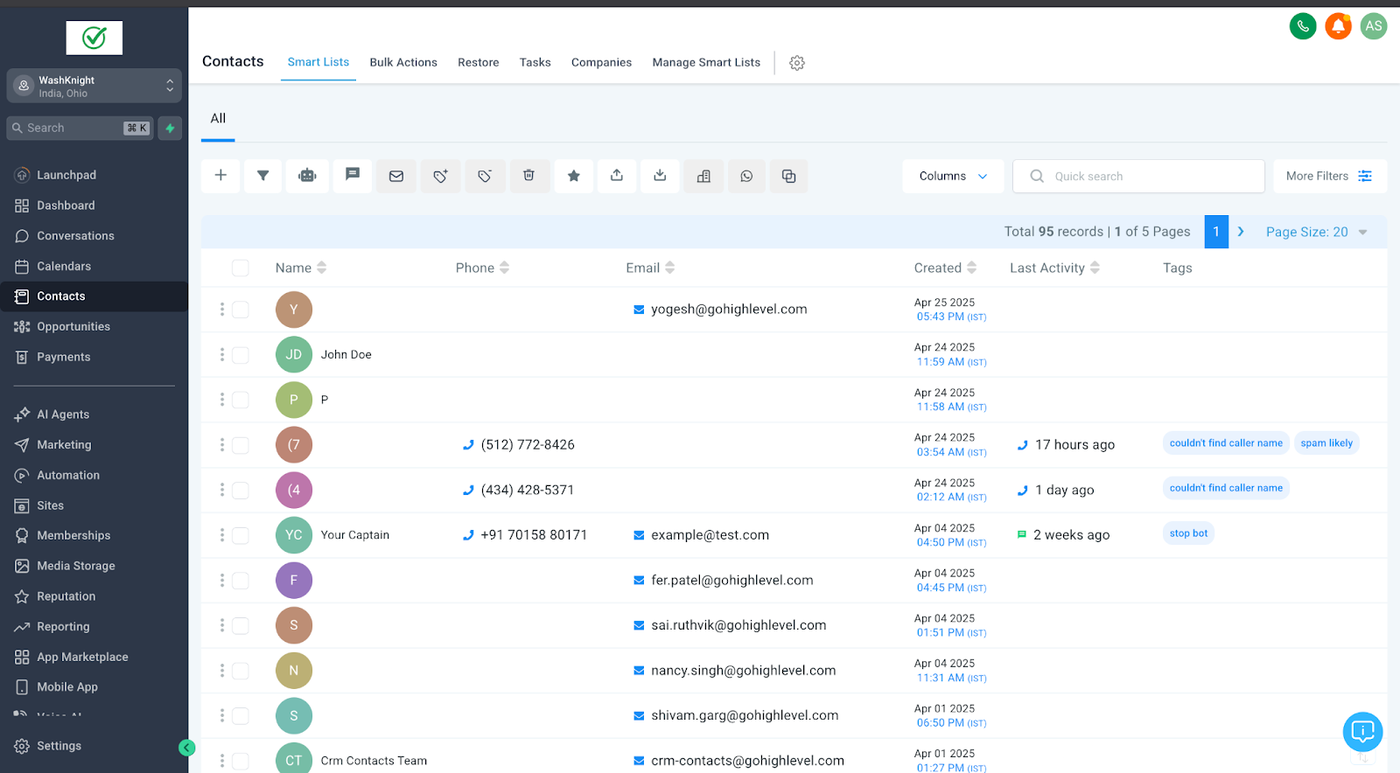Open Opportunities in the sidebar
Viewport: 1400px width, 773px height.
point(73,327)
